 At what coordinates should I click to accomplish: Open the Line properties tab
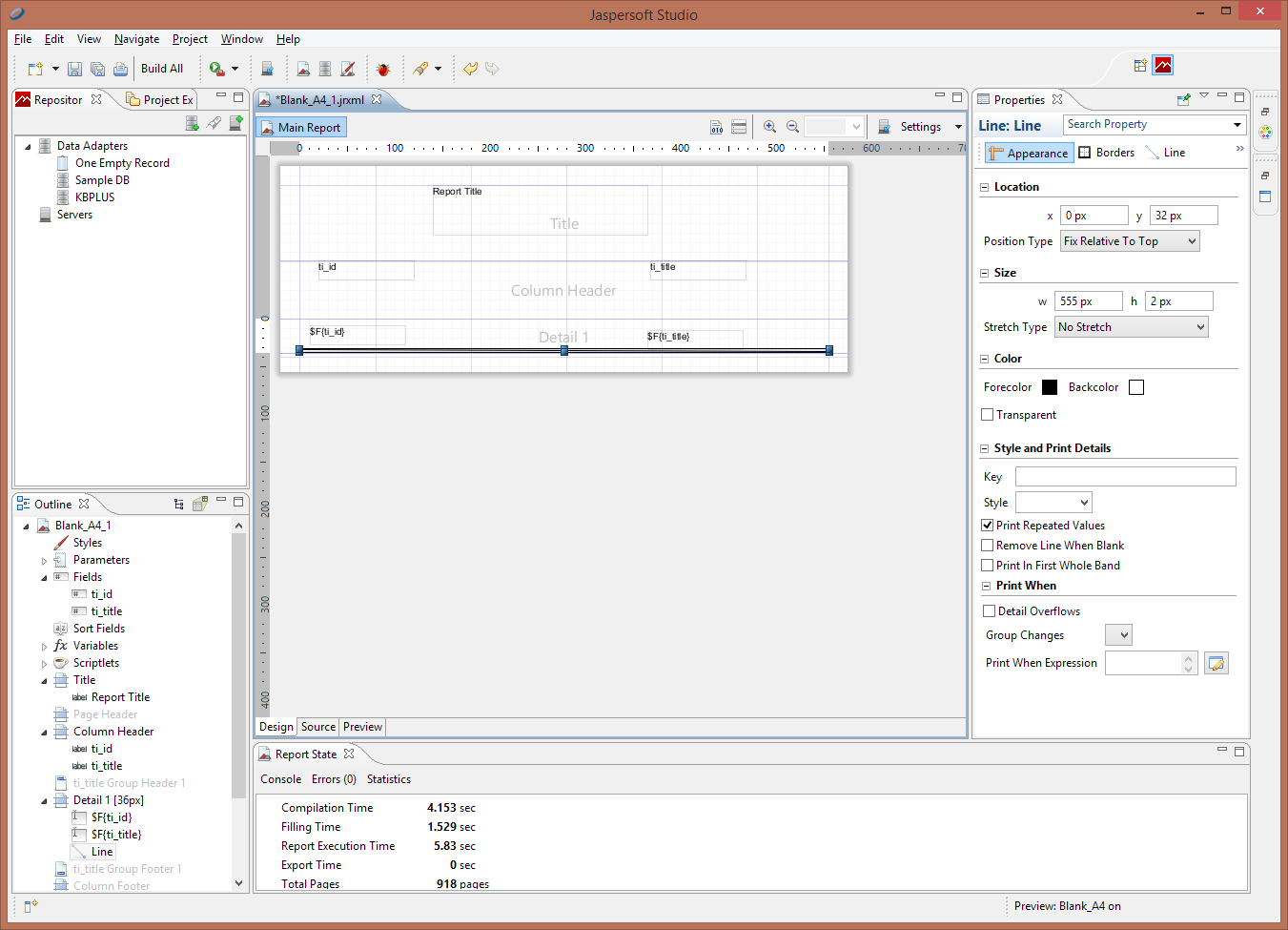coord(1165,153)
